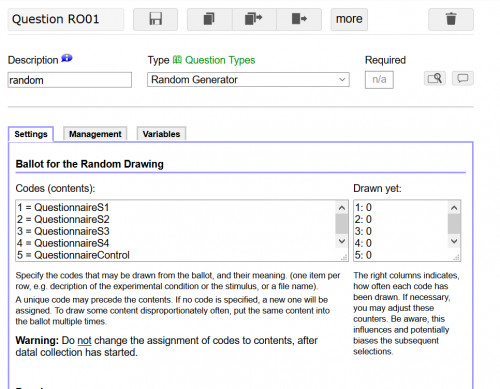This screenshot has width=500, height=389.
Task: Click the Drawn yet list scroll-down arrow
Action: [454, 241]
